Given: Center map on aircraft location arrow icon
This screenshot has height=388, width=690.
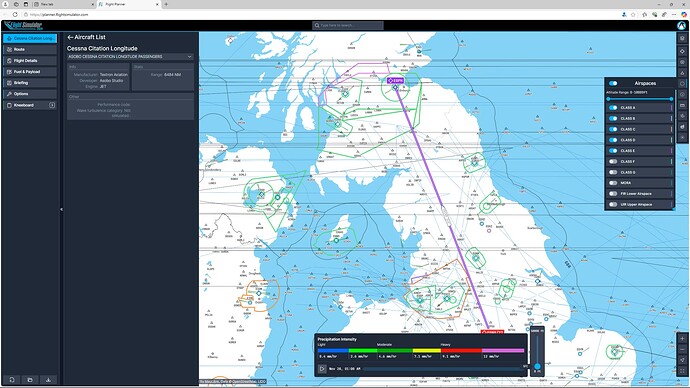Looking at the screenshot, I should pos(682,360).
